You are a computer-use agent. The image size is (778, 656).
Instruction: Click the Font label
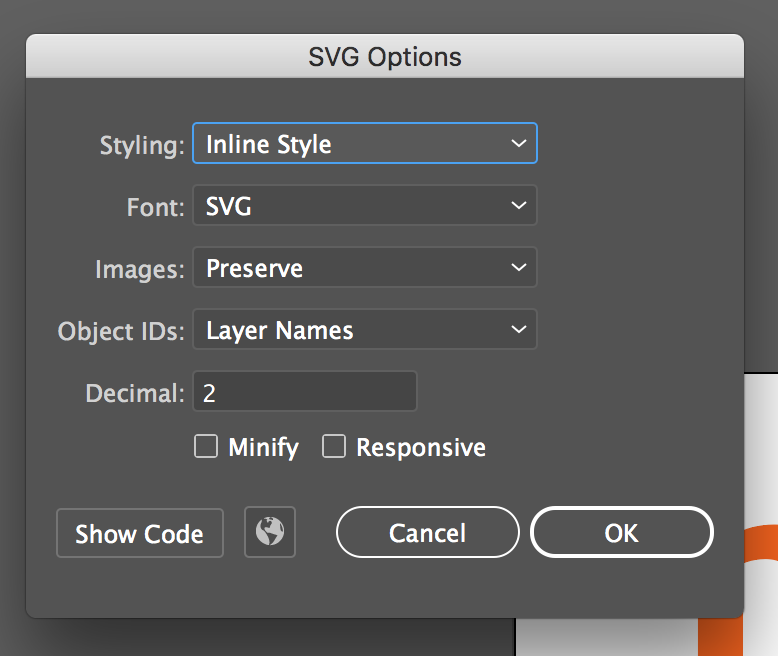(156, 207)
